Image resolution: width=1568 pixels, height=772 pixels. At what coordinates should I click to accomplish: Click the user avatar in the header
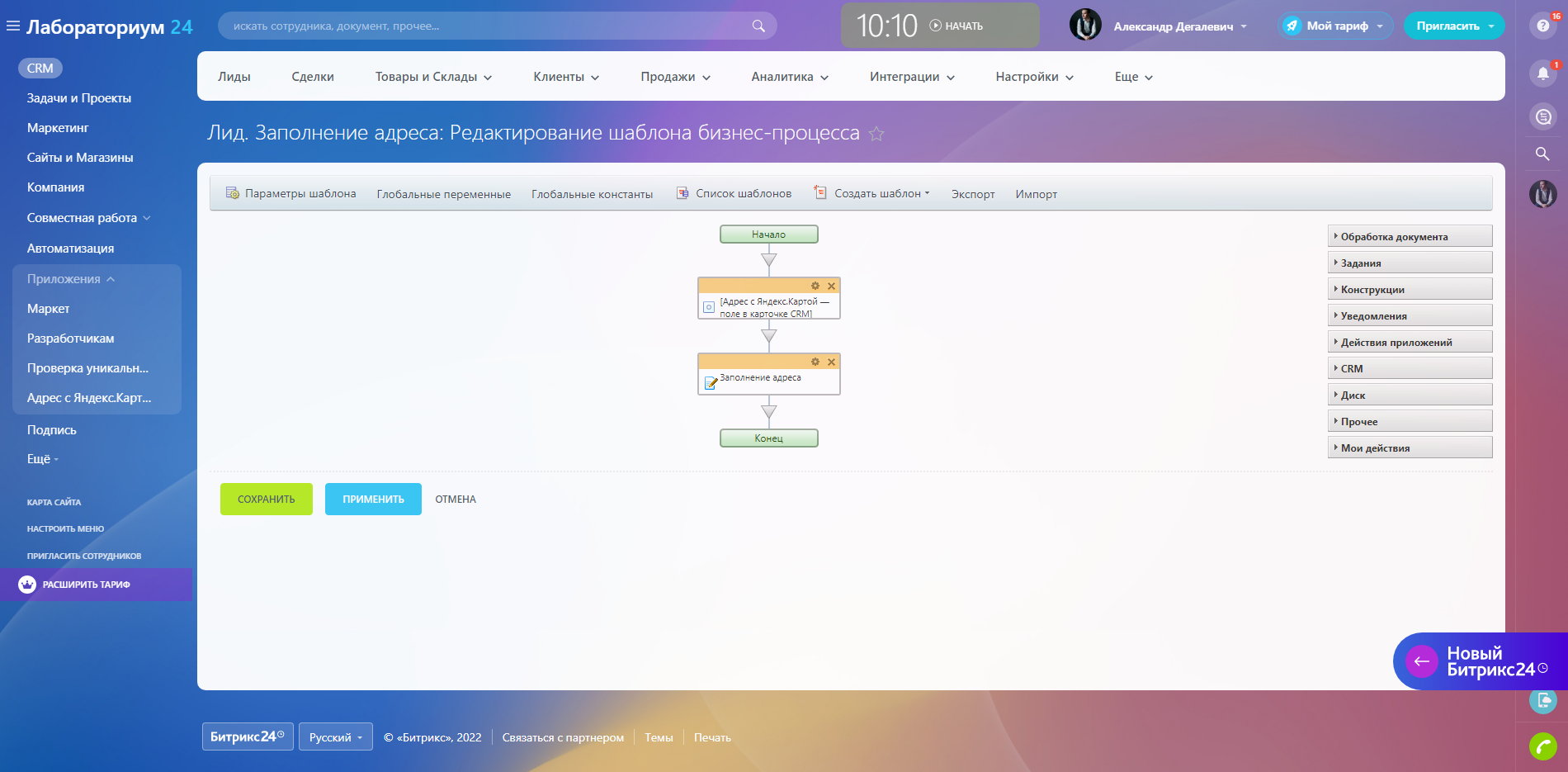pyautogui.click(x=1085, y=26)
